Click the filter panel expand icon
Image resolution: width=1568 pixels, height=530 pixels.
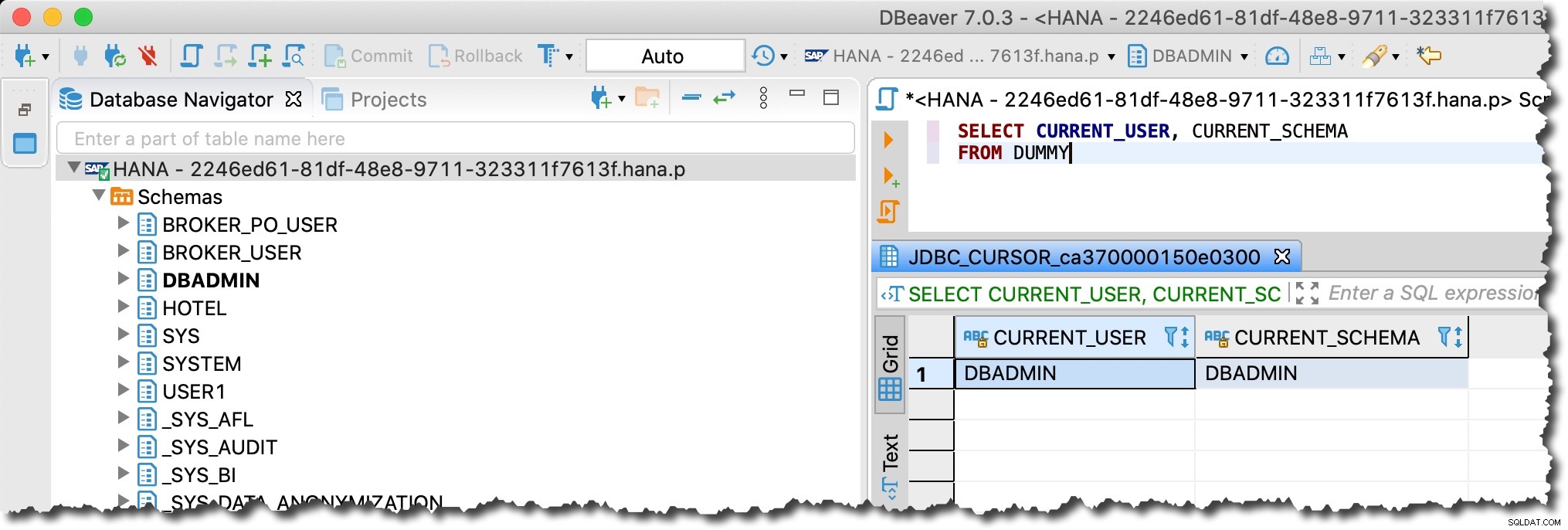(x=1307, y=293)
